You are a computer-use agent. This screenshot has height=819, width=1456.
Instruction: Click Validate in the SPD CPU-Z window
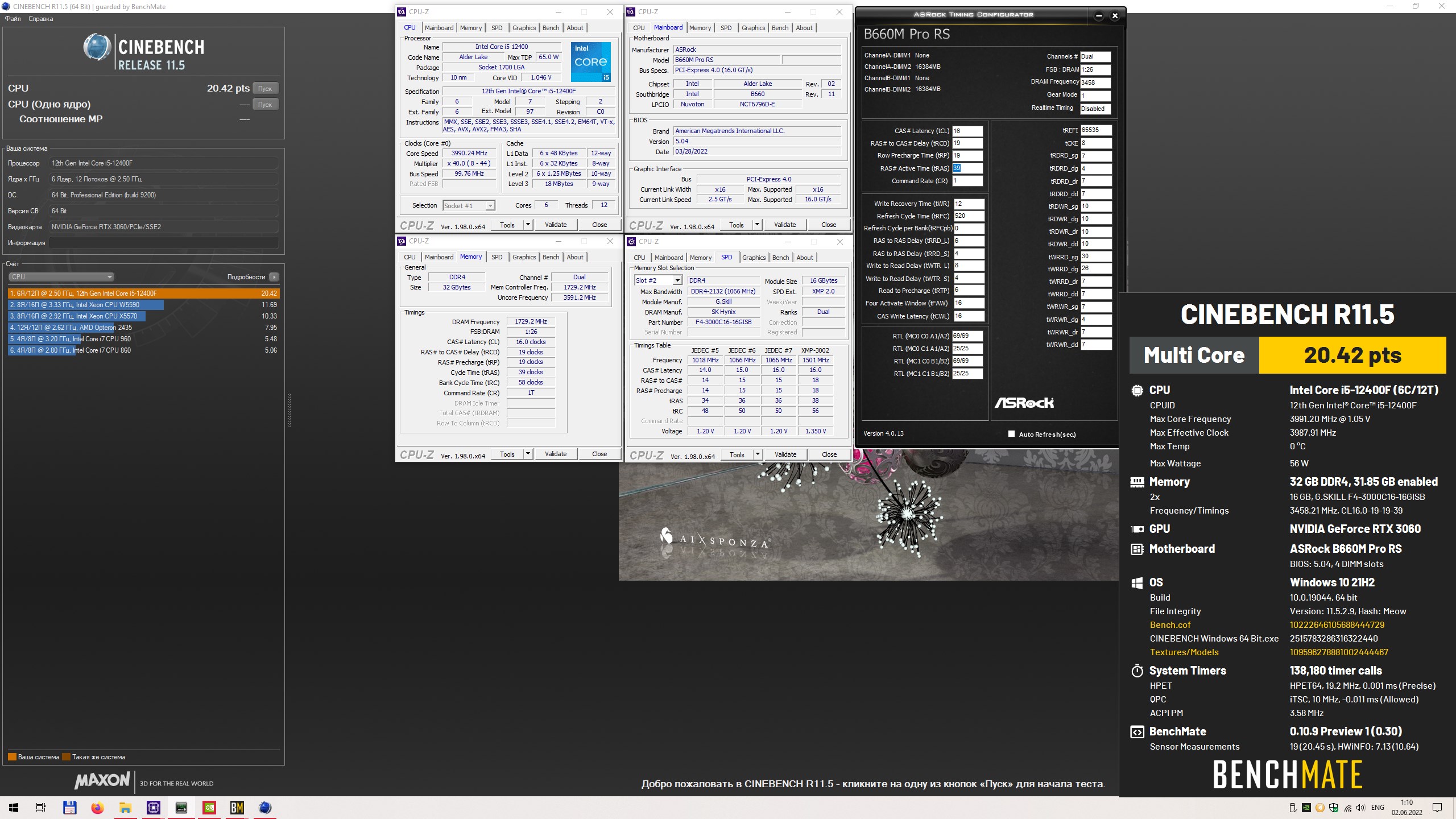tap(785, 454)
